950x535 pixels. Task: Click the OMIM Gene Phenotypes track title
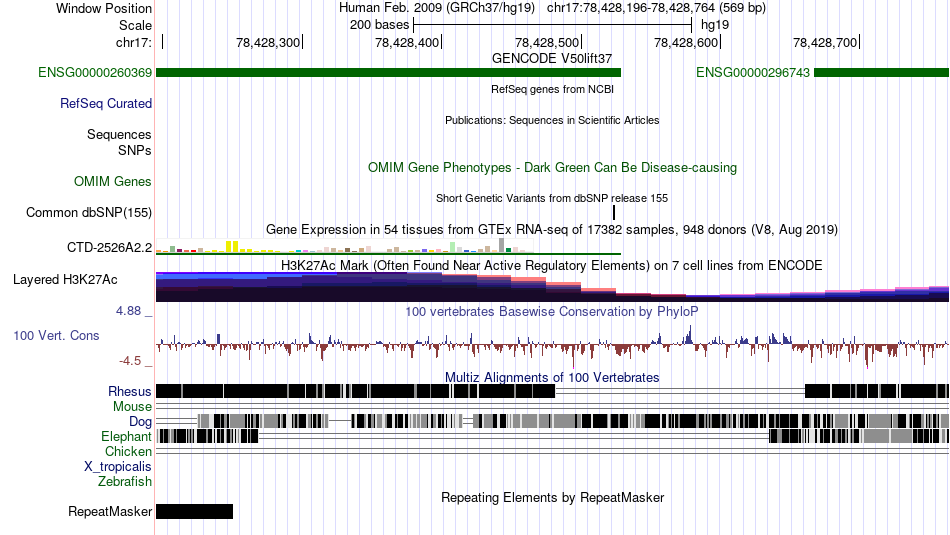click(553, 168)
